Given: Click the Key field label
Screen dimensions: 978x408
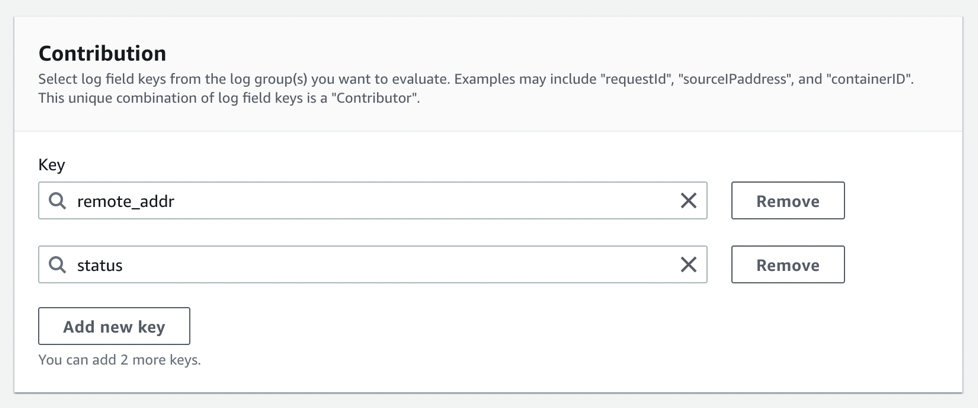Looking at the screenshot, I should click(52, 165).
